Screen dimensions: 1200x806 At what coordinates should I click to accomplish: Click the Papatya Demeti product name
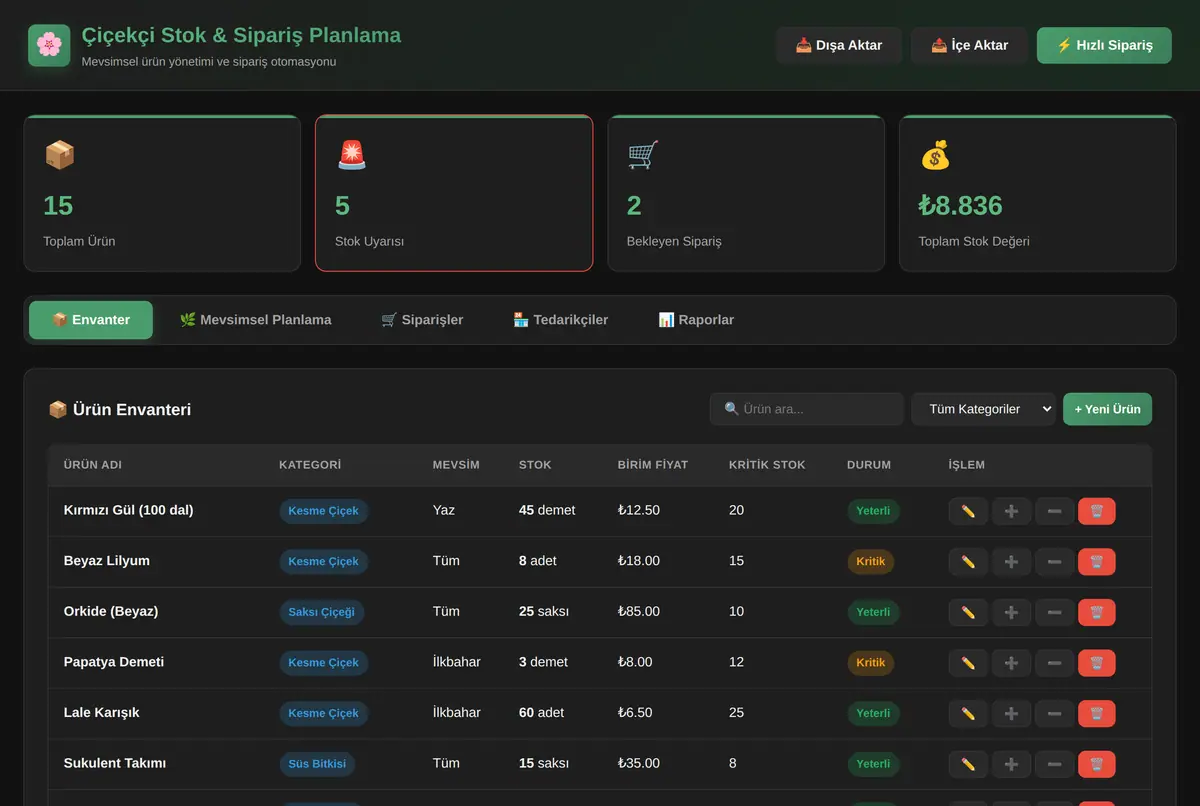click(114, 662)
